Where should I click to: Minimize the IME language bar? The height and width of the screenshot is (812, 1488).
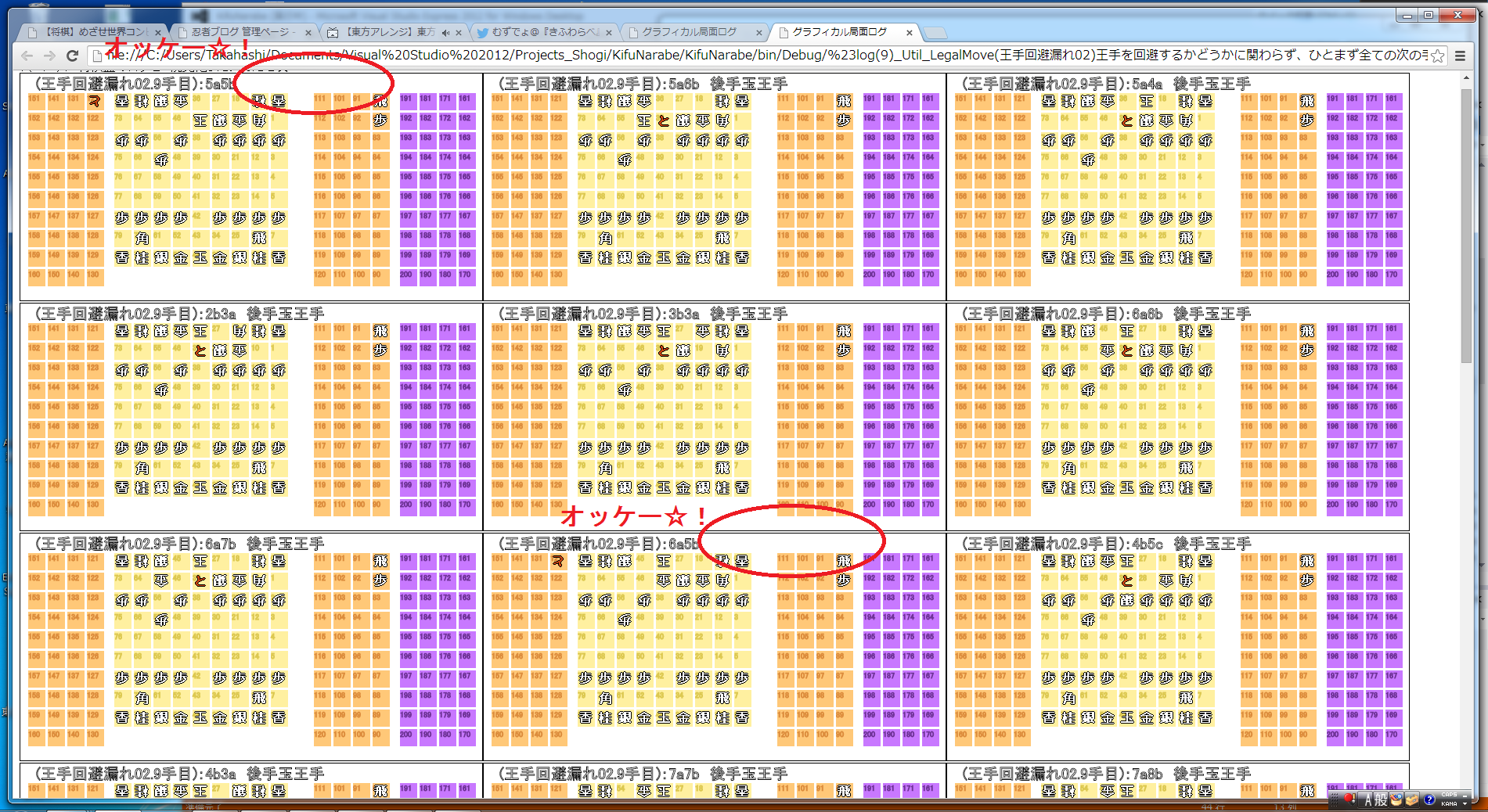tap(1465, 795)
